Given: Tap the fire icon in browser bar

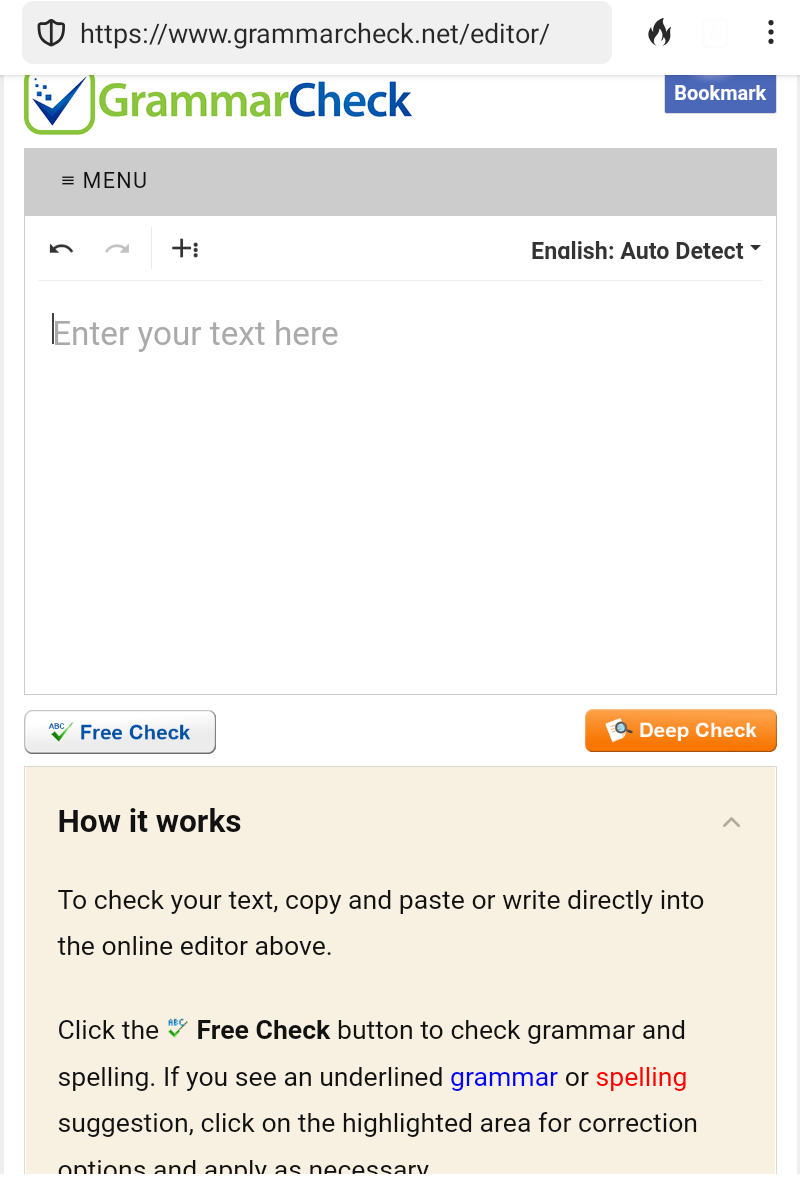Looking at the screenshot, I should point(659,33).
